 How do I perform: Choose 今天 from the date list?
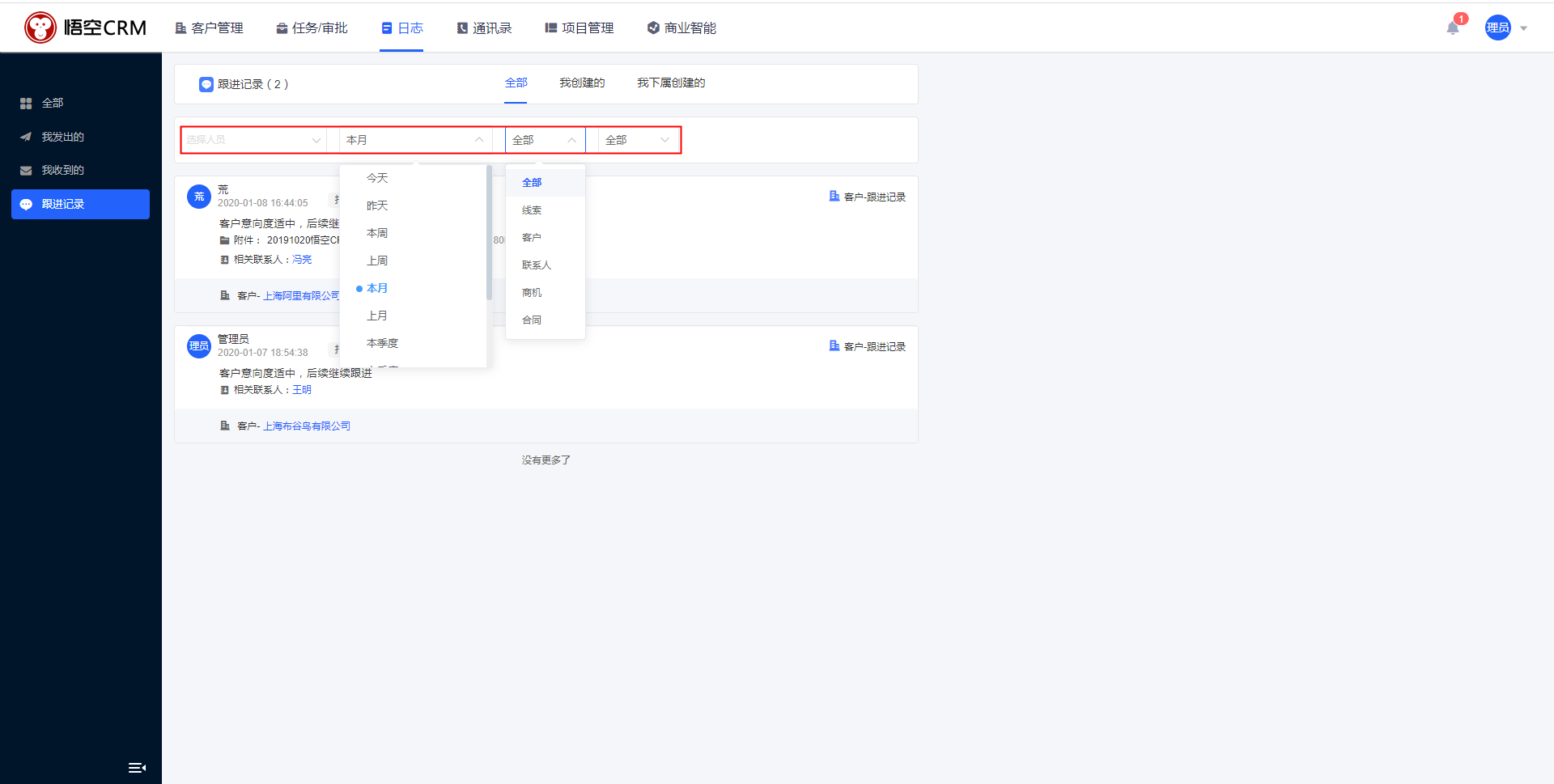(413, 178)
